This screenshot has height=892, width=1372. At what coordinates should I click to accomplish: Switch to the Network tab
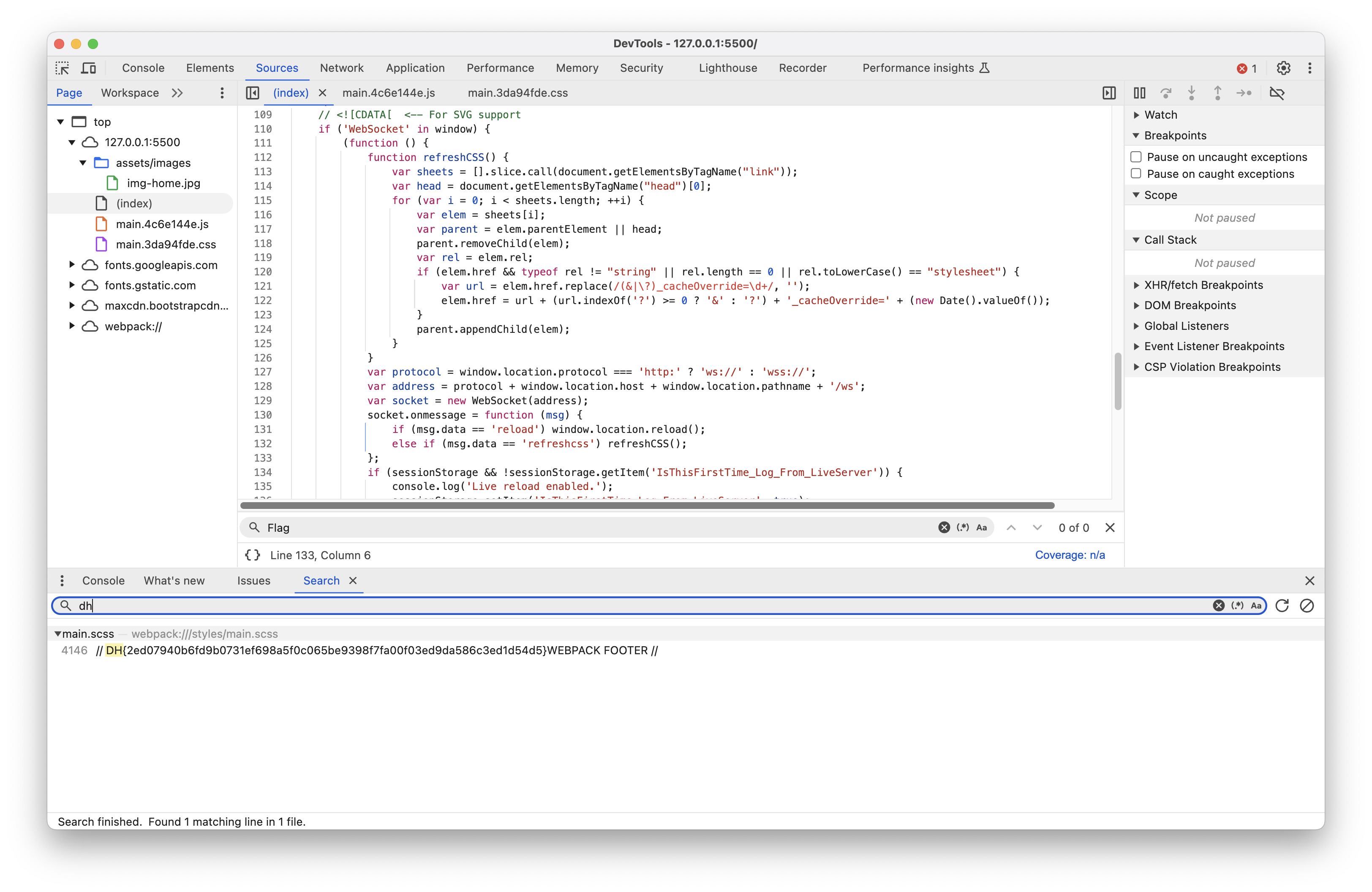341,68
